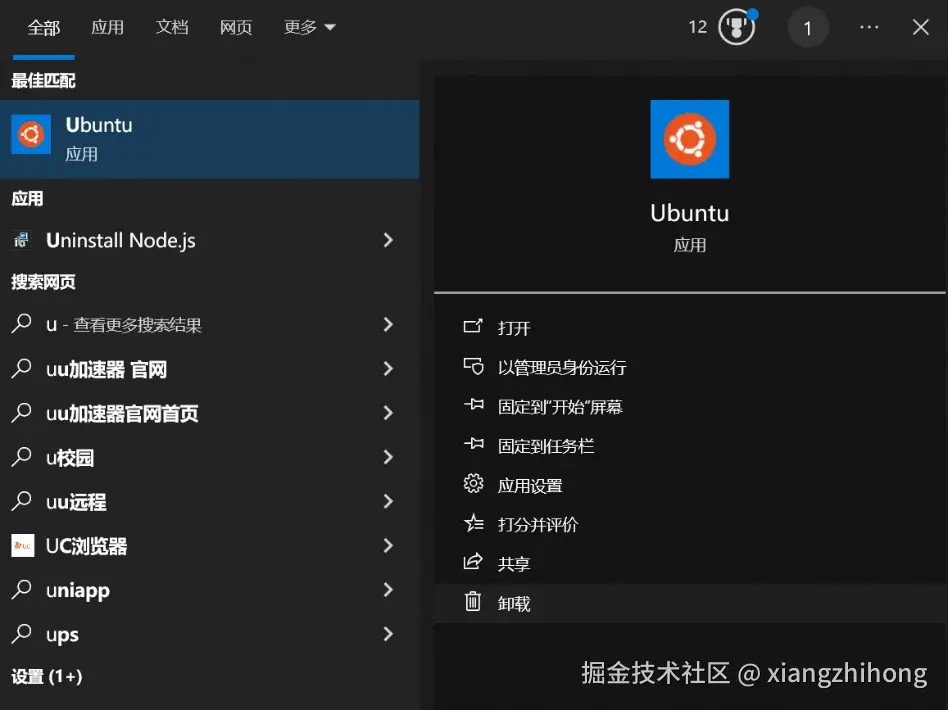Choose 以管理员身份运行

tap(690, 367)
